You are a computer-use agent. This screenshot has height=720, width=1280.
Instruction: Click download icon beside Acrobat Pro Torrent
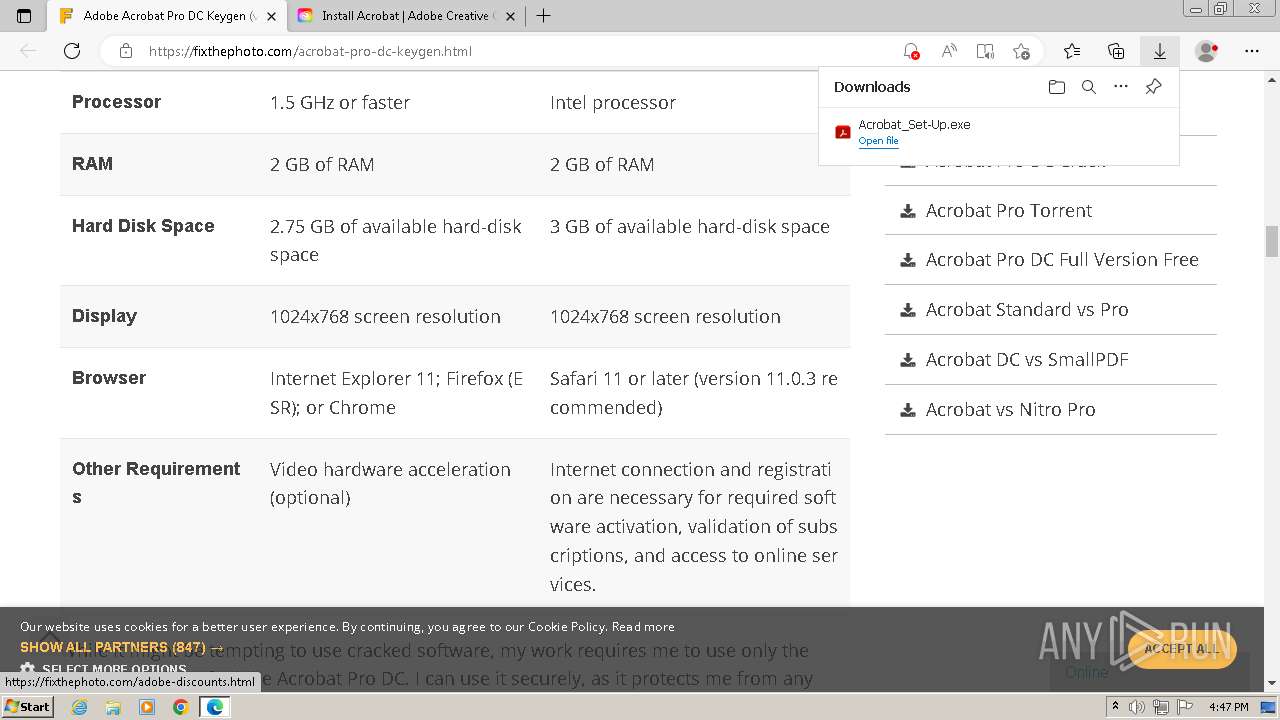908,211
